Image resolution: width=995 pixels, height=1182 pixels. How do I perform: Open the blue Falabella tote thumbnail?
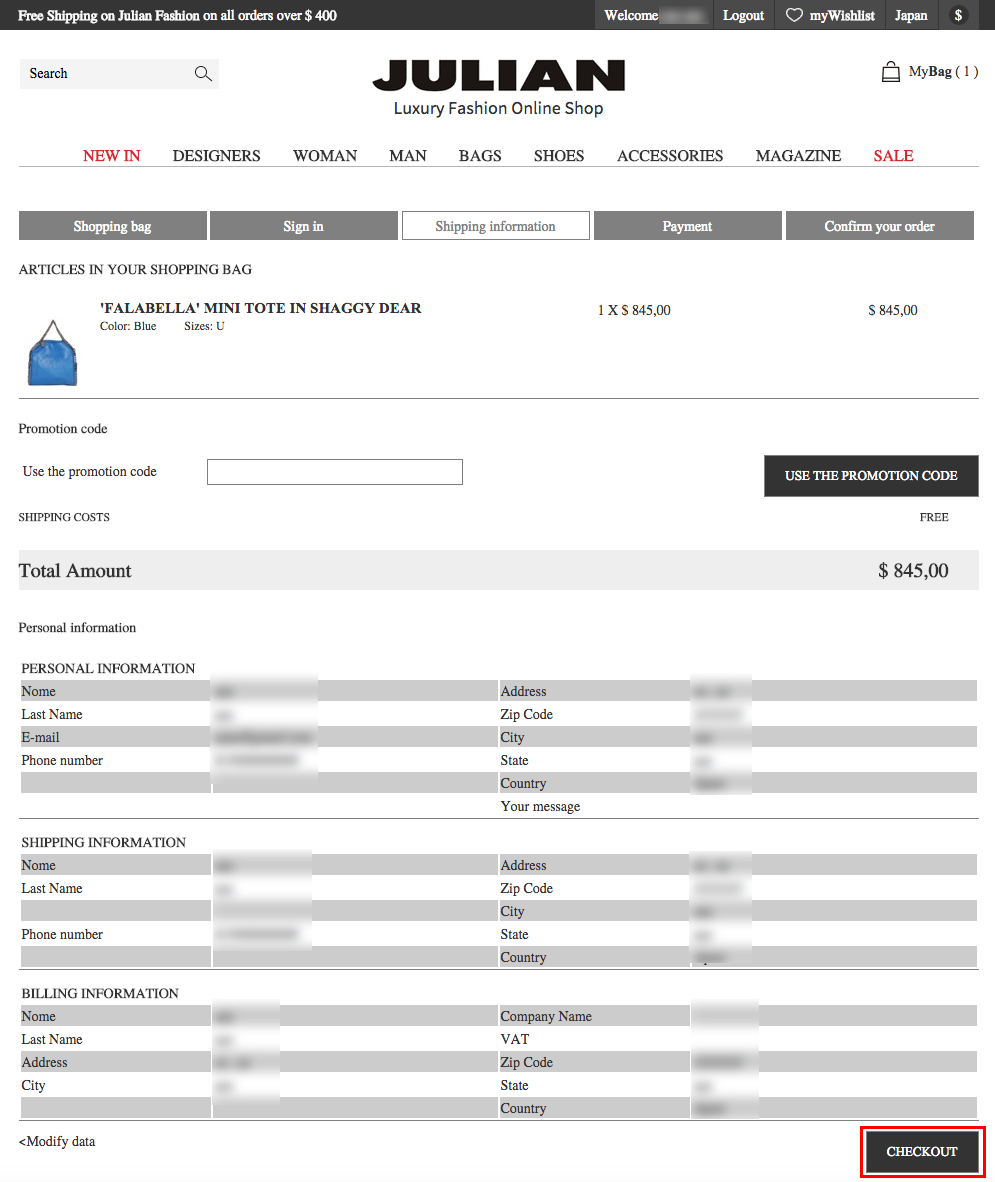pyautogui.click(x=52, y=353)
